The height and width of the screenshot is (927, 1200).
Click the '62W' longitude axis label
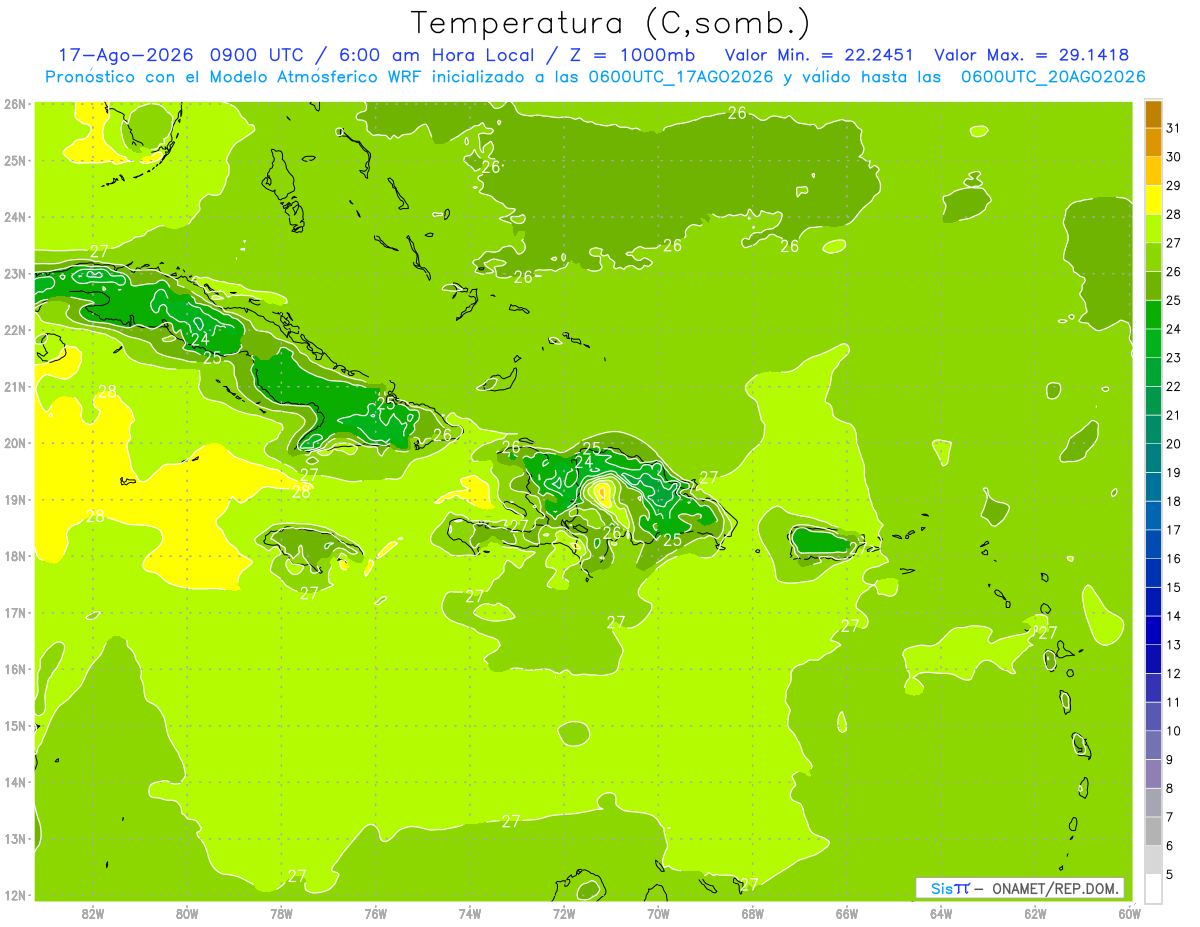(x=1035, y=913)
